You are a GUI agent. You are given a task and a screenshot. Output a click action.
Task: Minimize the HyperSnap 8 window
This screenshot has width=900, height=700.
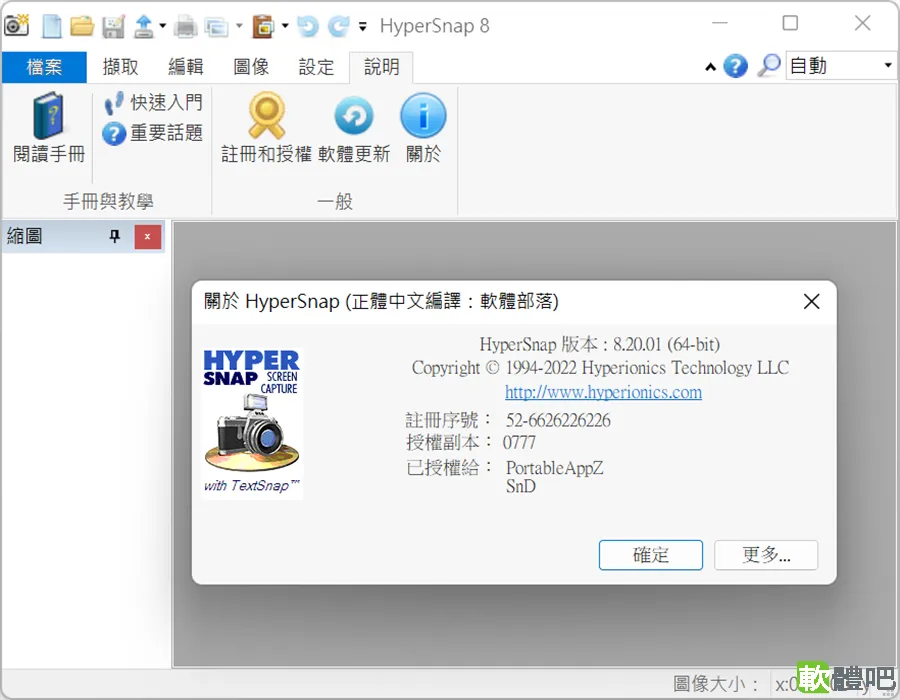(720, 23)
